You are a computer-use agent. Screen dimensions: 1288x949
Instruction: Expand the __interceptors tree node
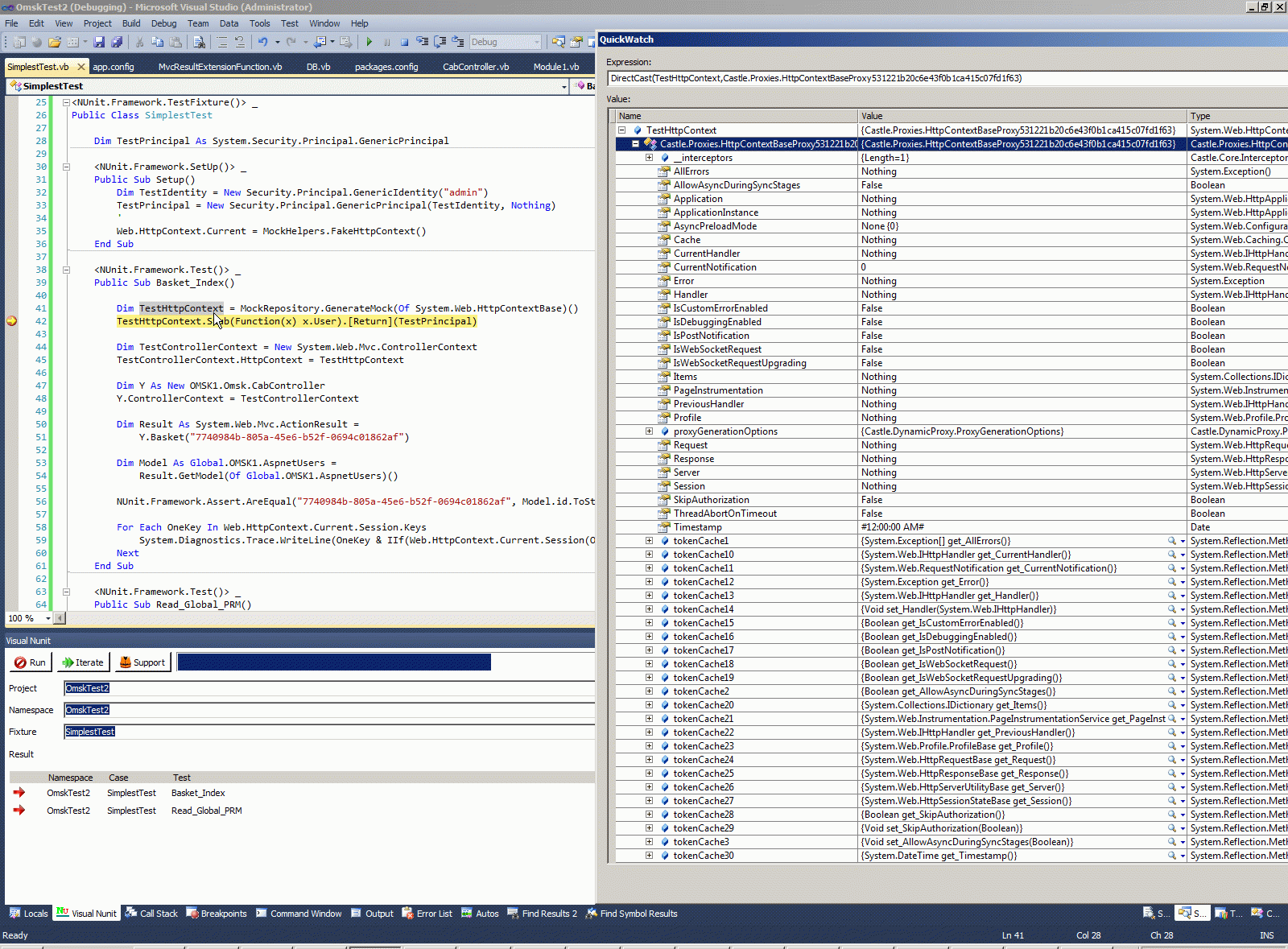click(x=649, y=158)
